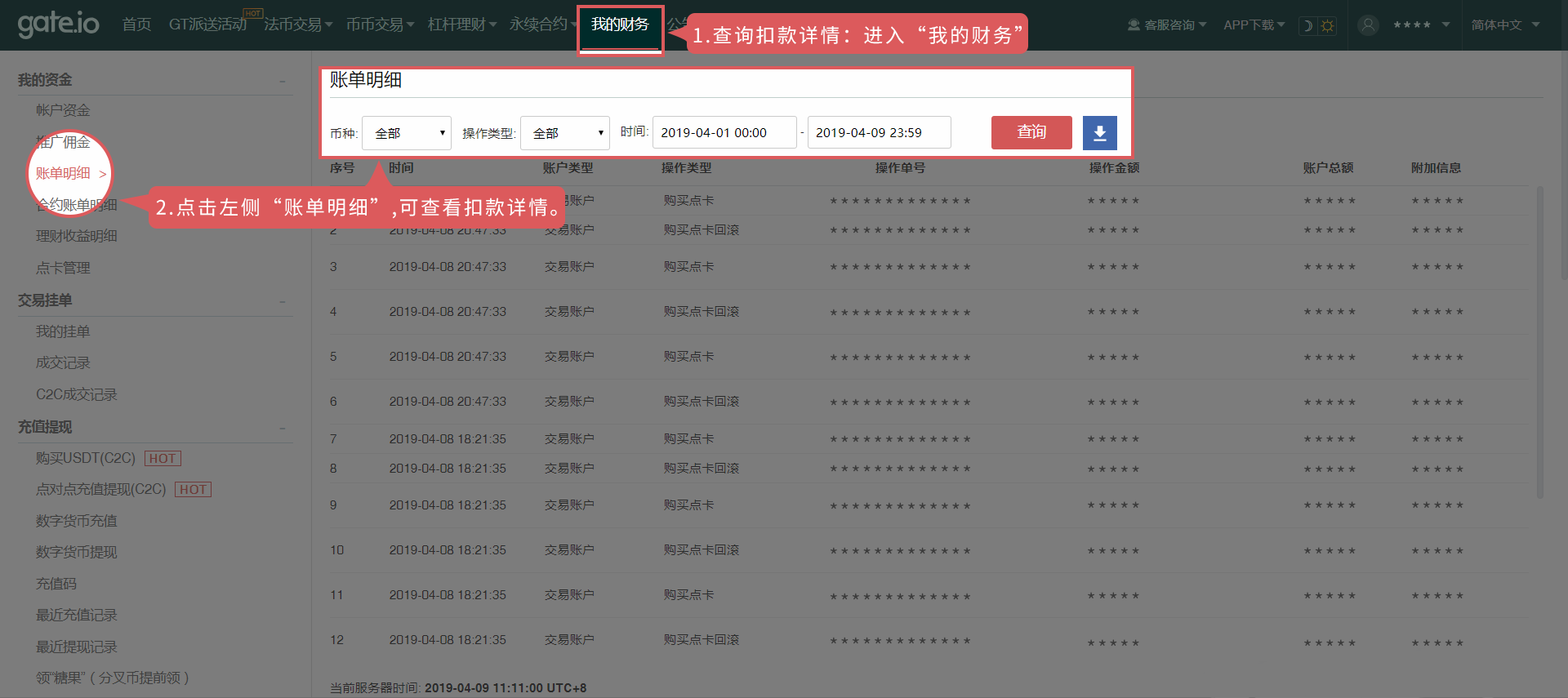Open 简体中文 language selector
Screen dimensions: 1568x698
tap(1505, 25)
